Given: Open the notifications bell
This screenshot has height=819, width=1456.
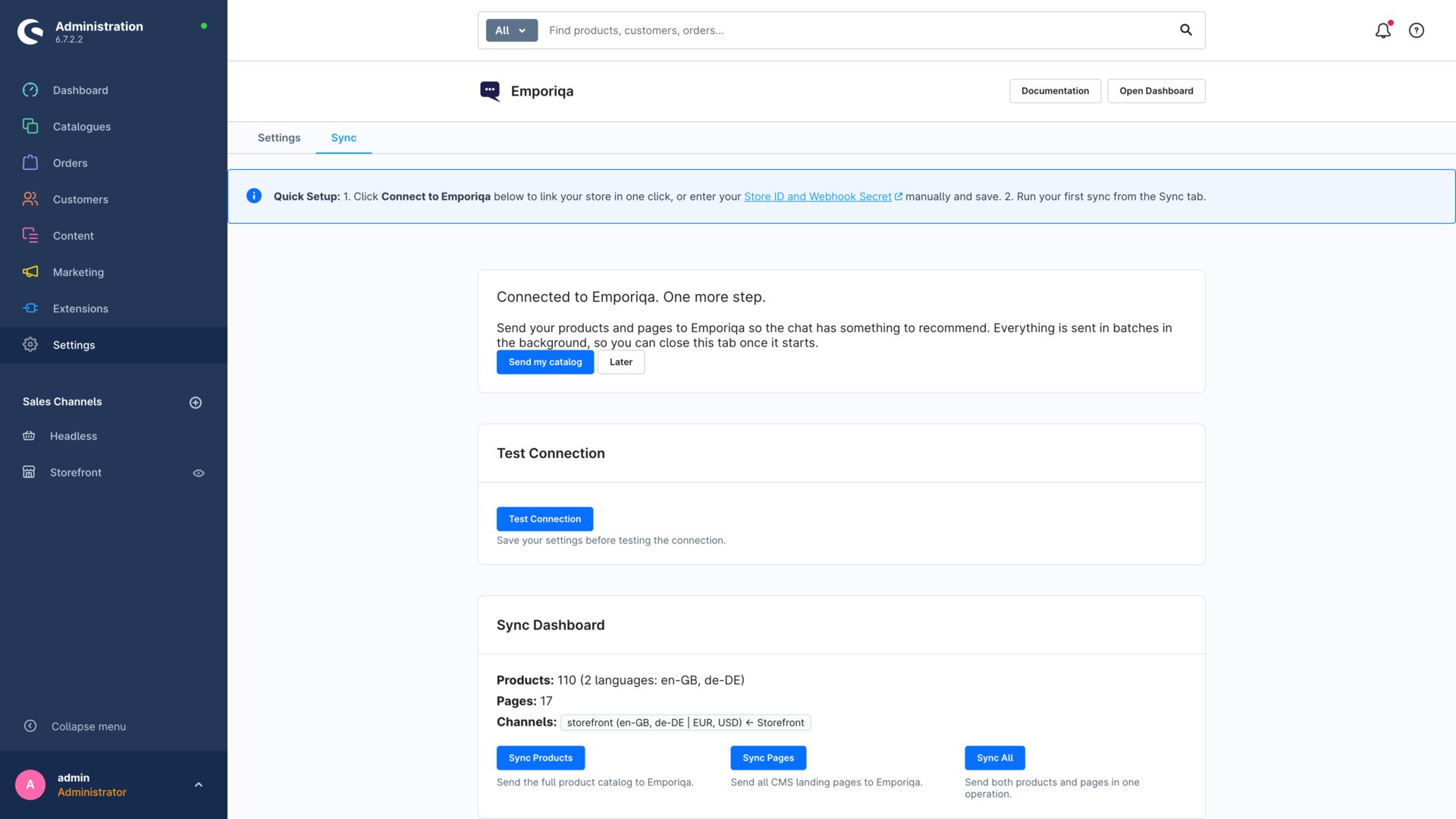Looking at the screenshot, I should (x=1383, y=30).
